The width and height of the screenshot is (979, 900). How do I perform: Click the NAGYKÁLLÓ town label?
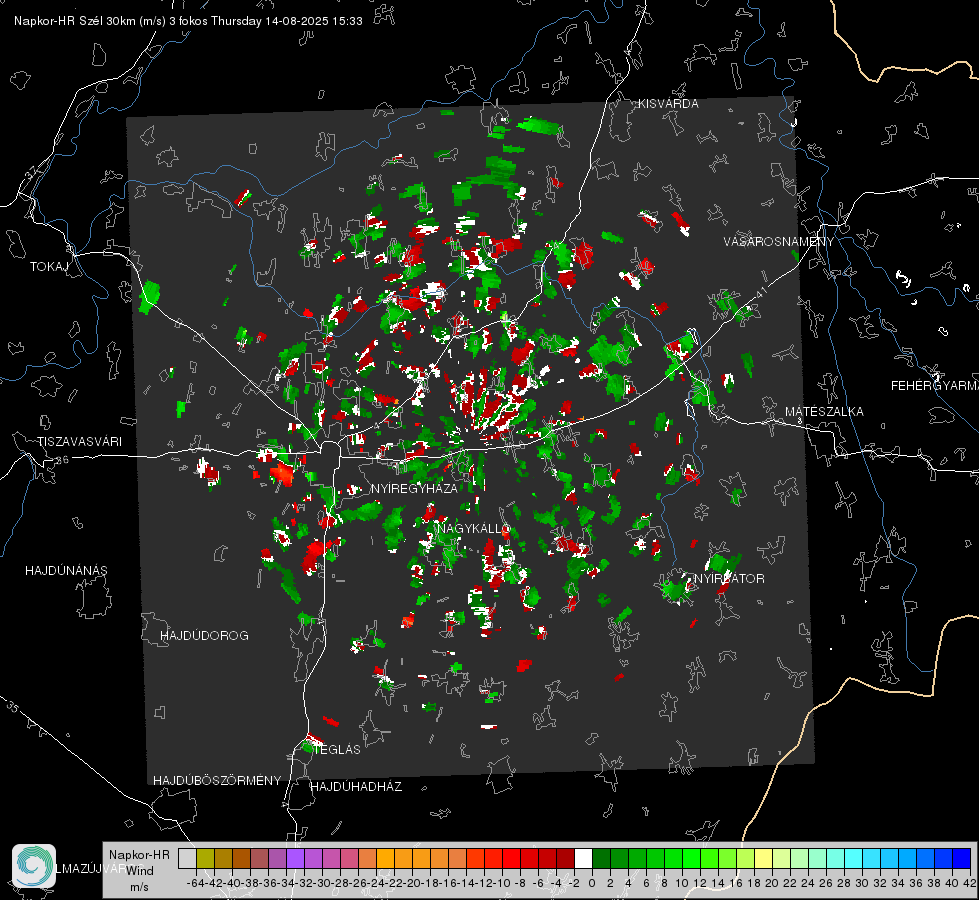474,528
